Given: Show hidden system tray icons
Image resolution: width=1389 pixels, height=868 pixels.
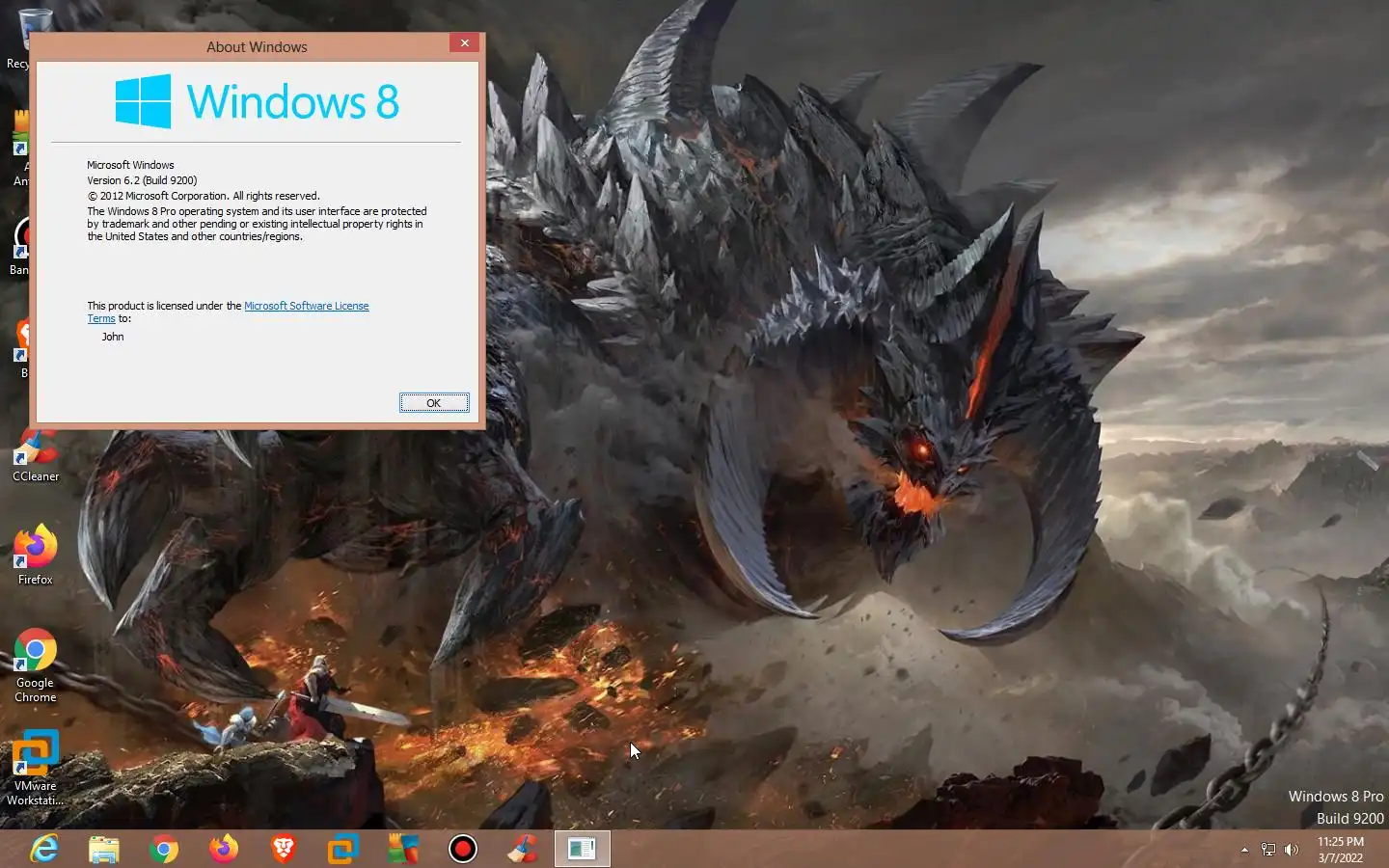Looking at the screenshot, I should click(x=1244, y=850).
